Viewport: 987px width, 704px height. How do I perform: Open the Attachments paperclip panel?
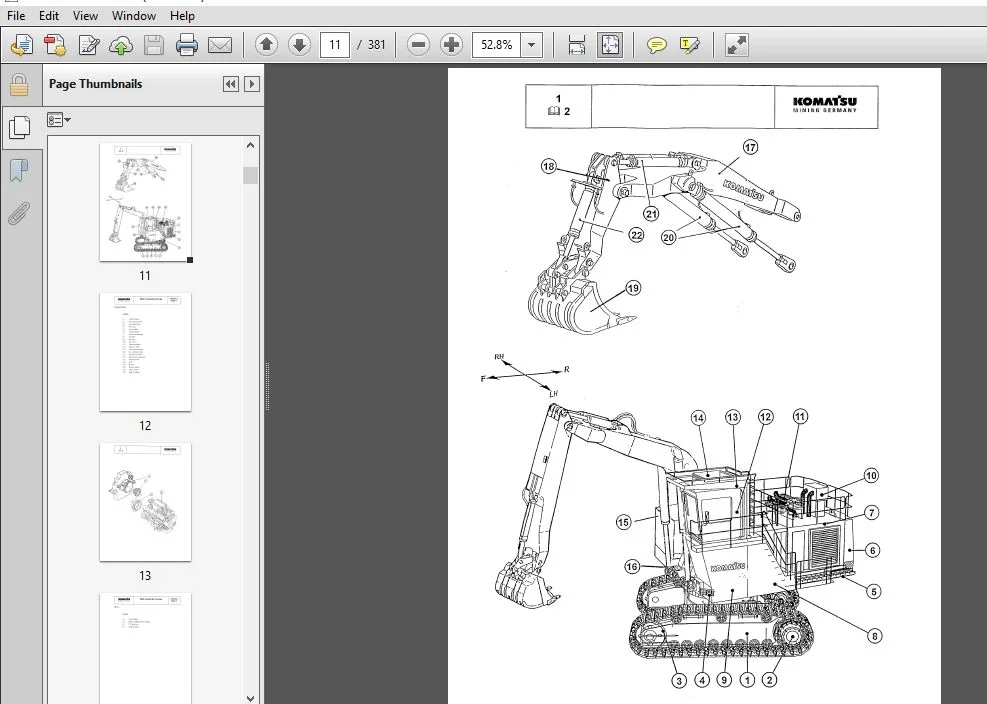pyautogui.click(x=19, y=213)
